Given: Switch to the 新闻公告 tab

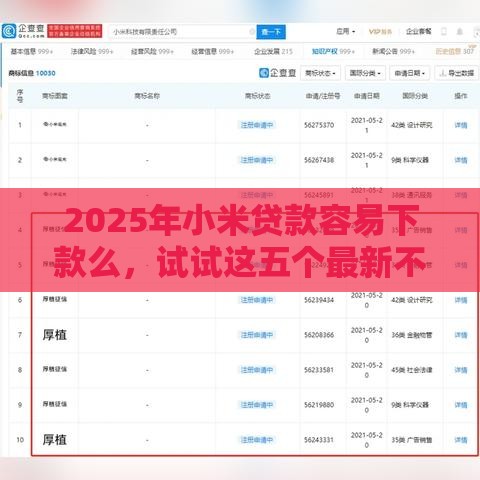Looking at the screenshot, I should [393, 51].
